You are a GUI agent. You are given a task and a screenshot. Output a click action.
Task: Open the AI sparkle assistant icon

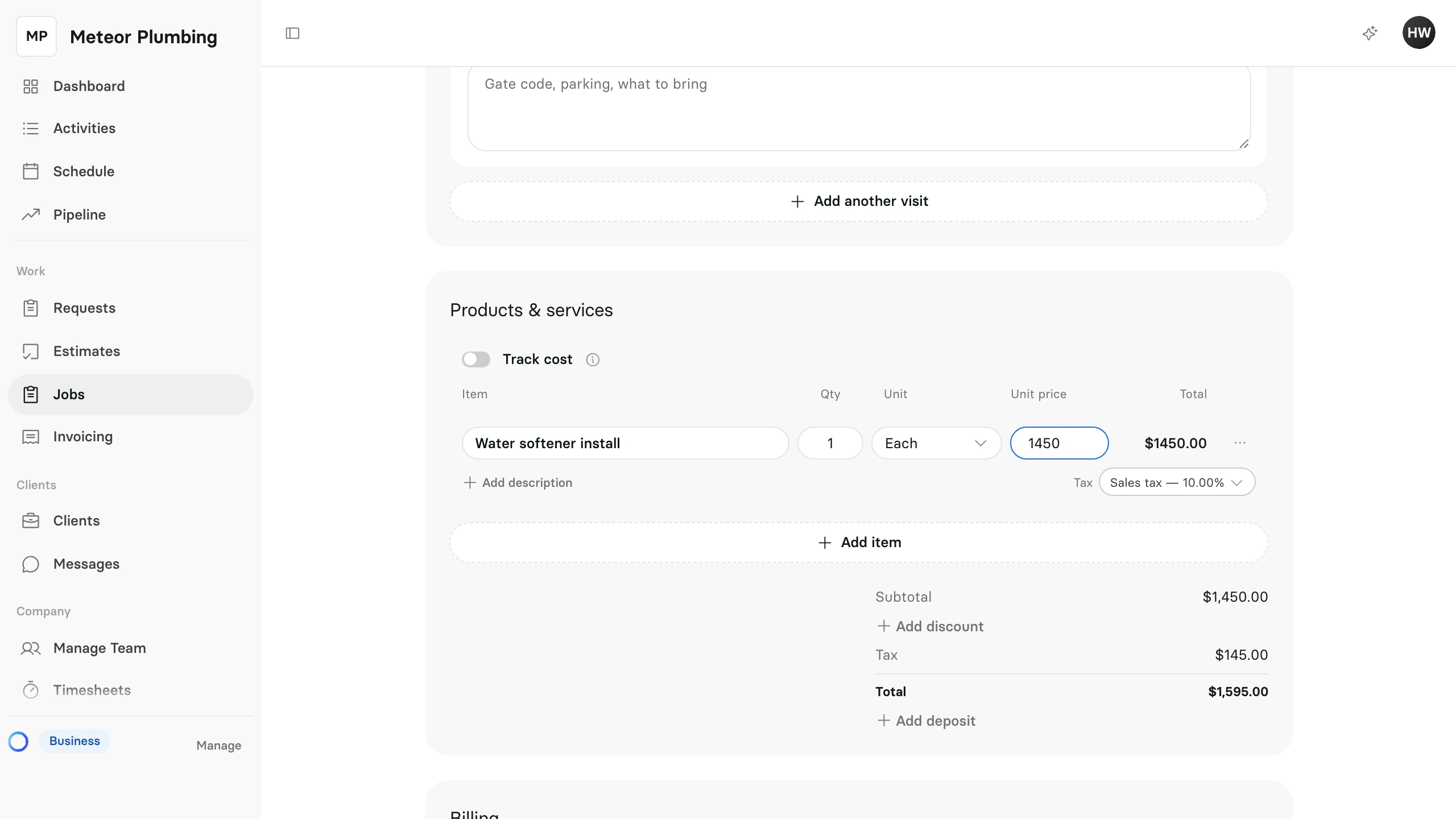click(1370, 34)
